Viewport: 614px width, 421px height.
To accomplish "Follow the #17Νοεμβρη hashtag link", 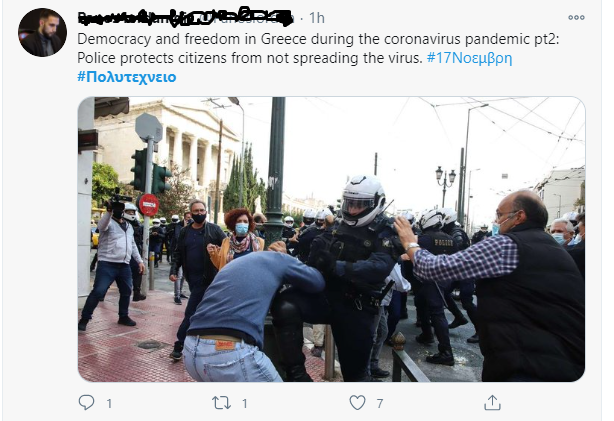I will 469,58.
